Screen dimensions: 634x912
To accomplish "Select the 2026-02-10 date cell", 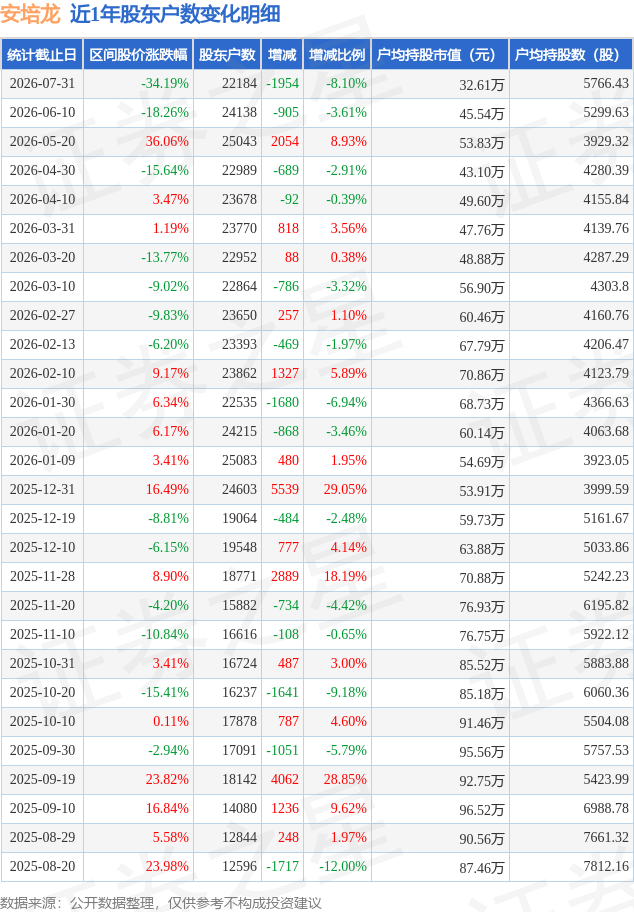I will (42, 373).
